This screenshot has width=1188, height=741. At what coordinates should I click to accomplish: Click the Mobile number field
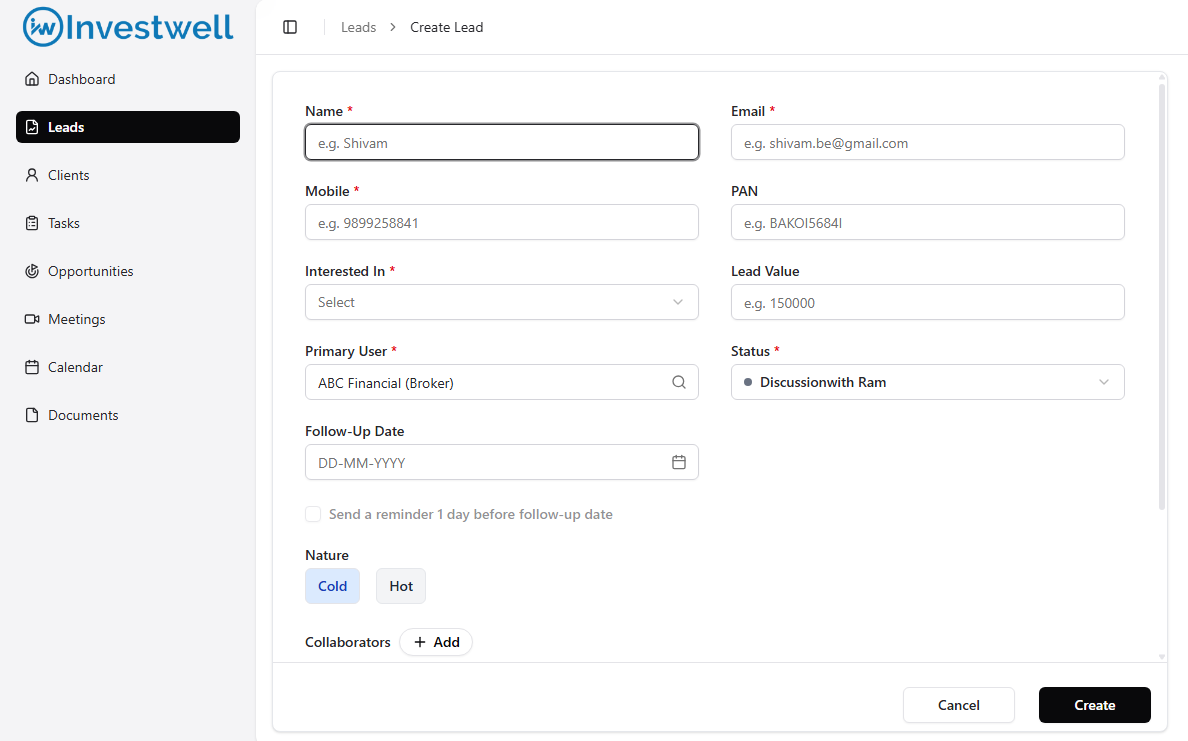pyautogui.click(x=502, y=222)
